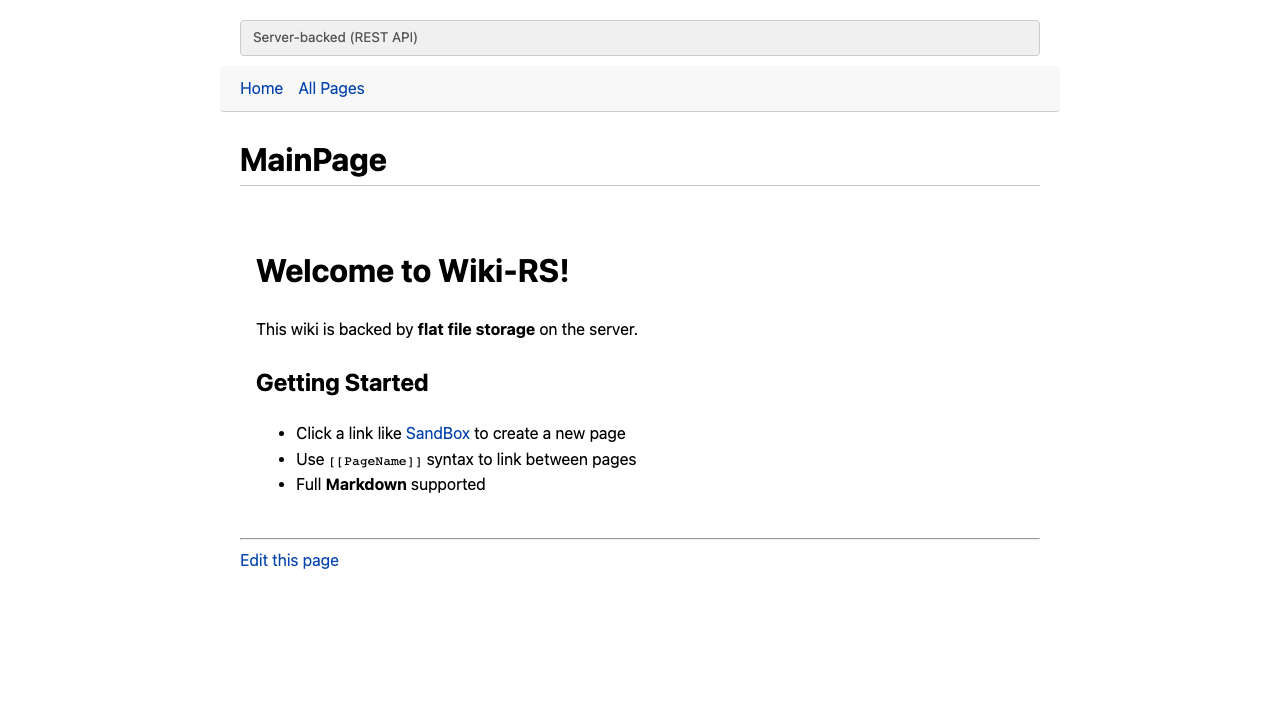Click the MainPage title heading

click(313, 159)
